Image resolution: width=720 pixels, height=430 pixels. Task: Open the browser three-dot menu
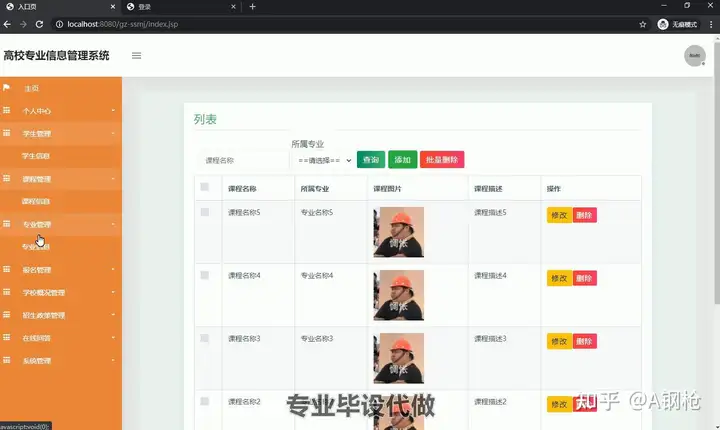(711, 24)
